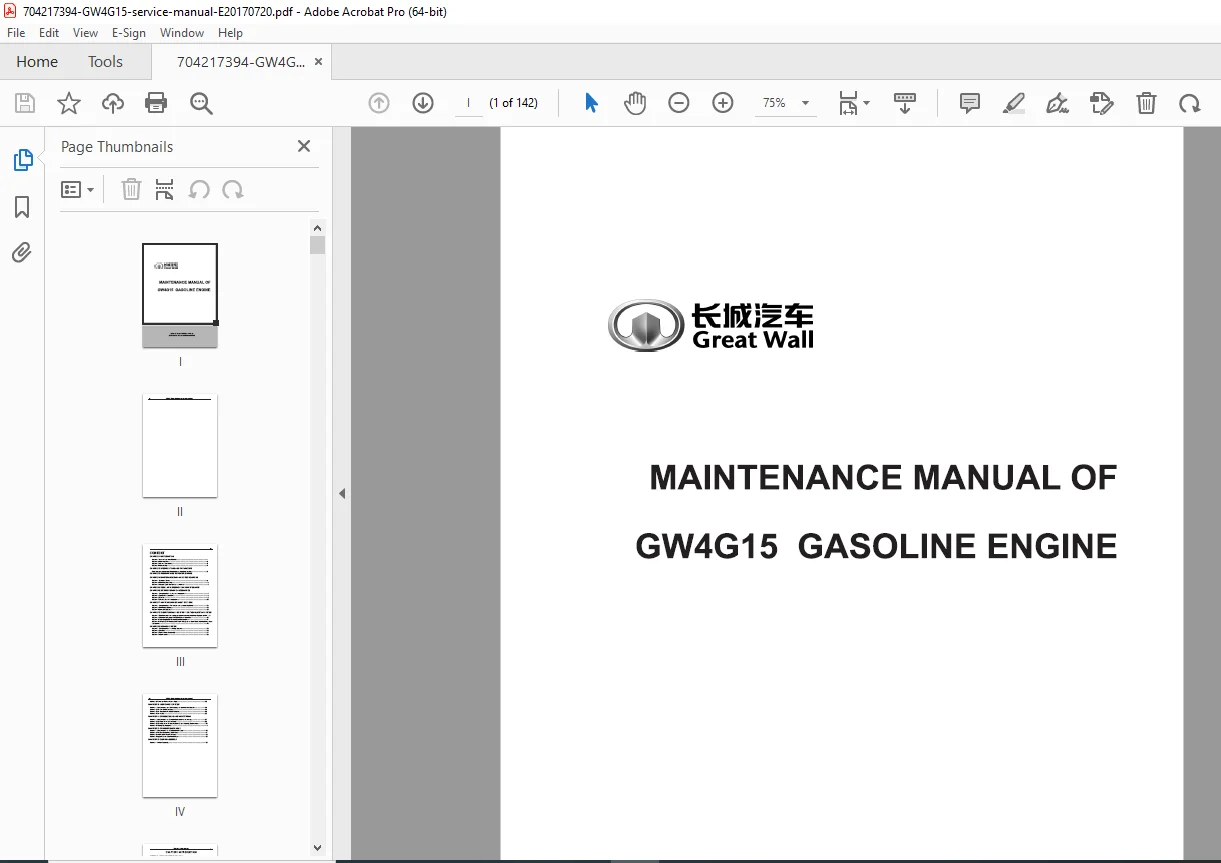Viewport: 1221px width, 863px height.
Task: Collapse the navigation pane arrow
Action: (342, 493)
